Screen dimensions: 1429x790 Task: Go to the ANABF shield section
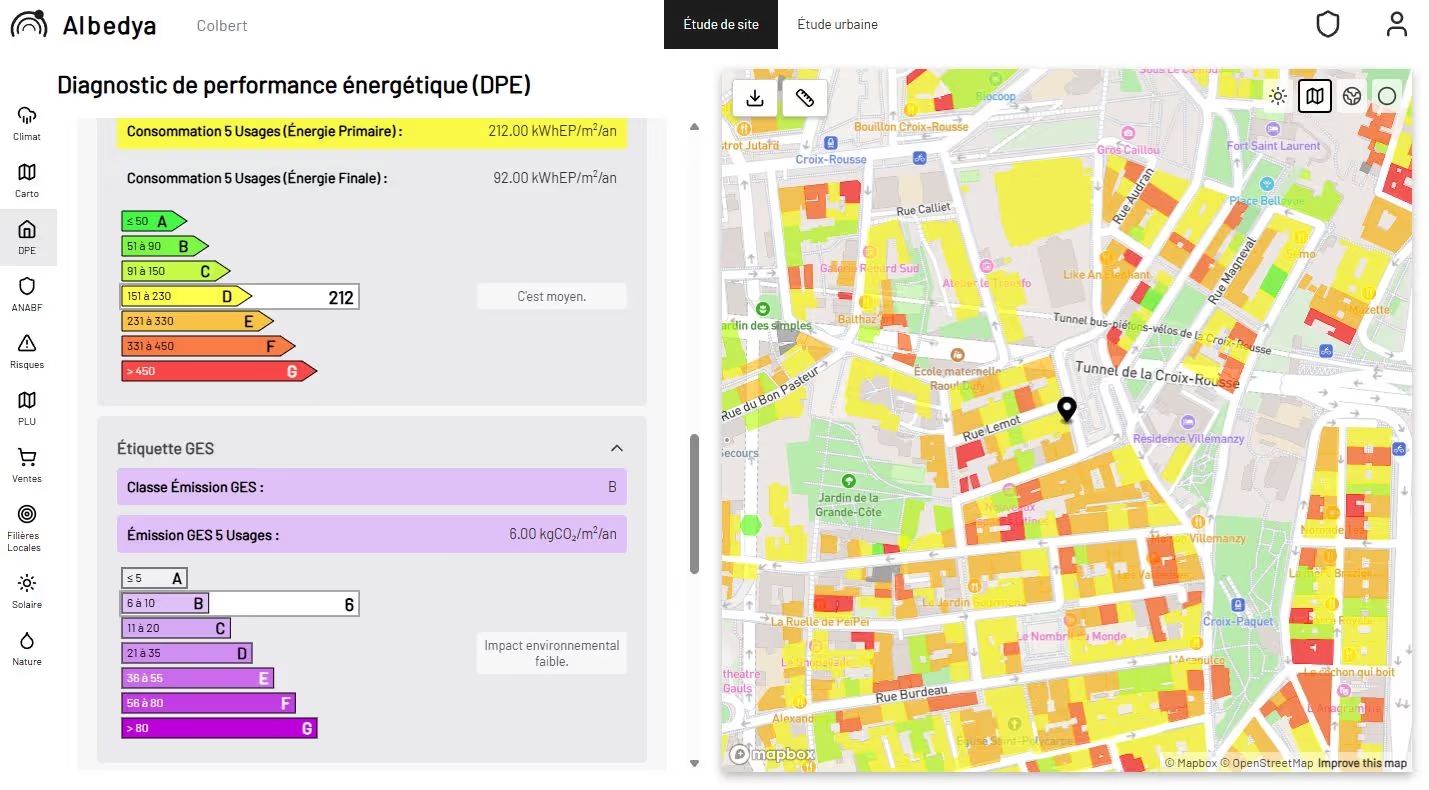tap(27, 294)
